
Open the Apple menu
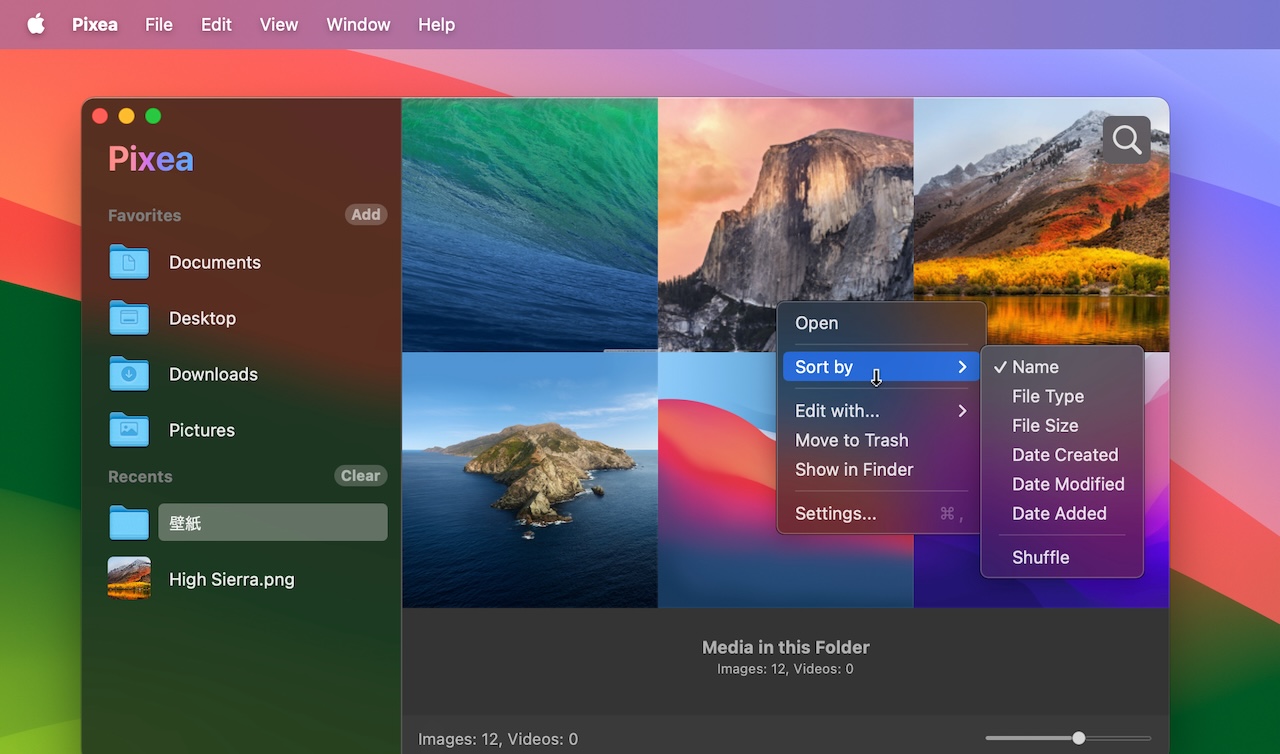(36, 24)
